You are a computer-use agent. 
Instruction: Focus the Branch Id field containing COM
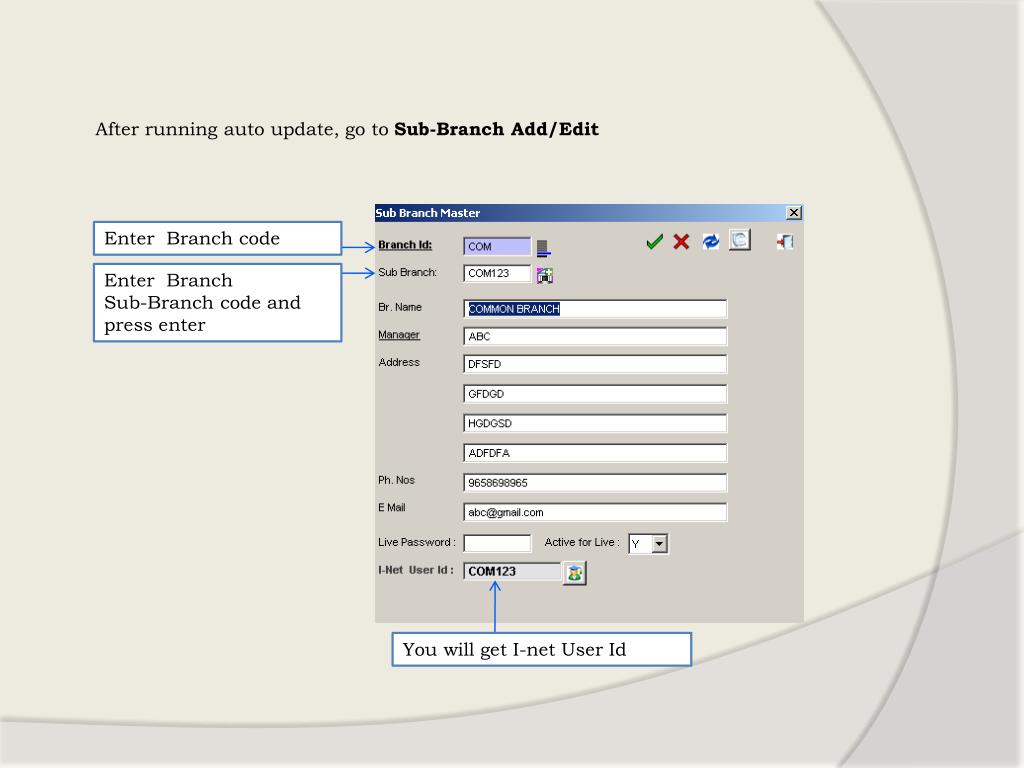497,246
